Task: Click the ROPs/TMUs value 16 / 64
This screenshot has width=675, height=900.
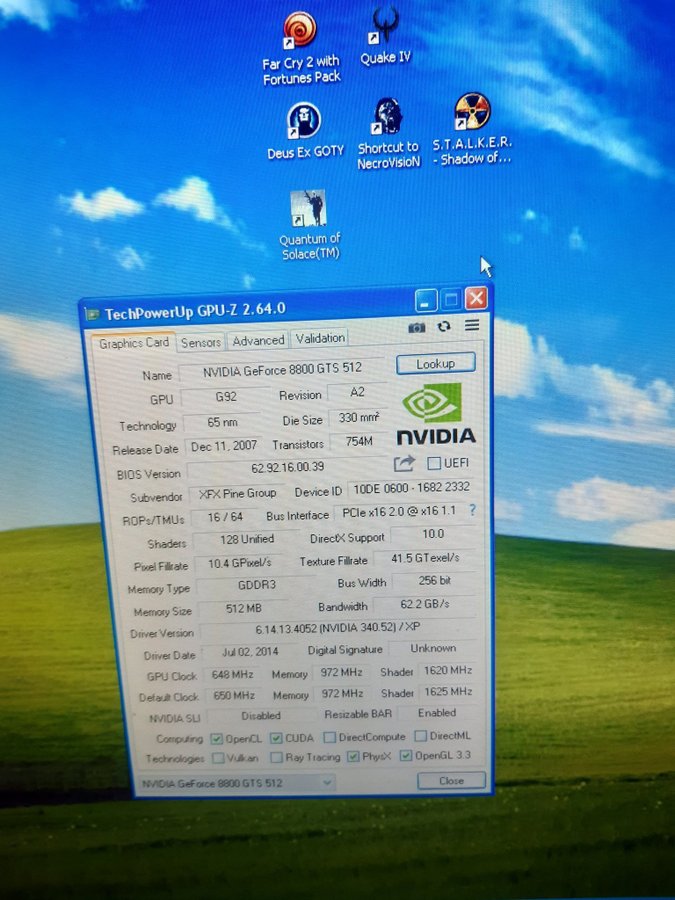Action: point(225,517)
